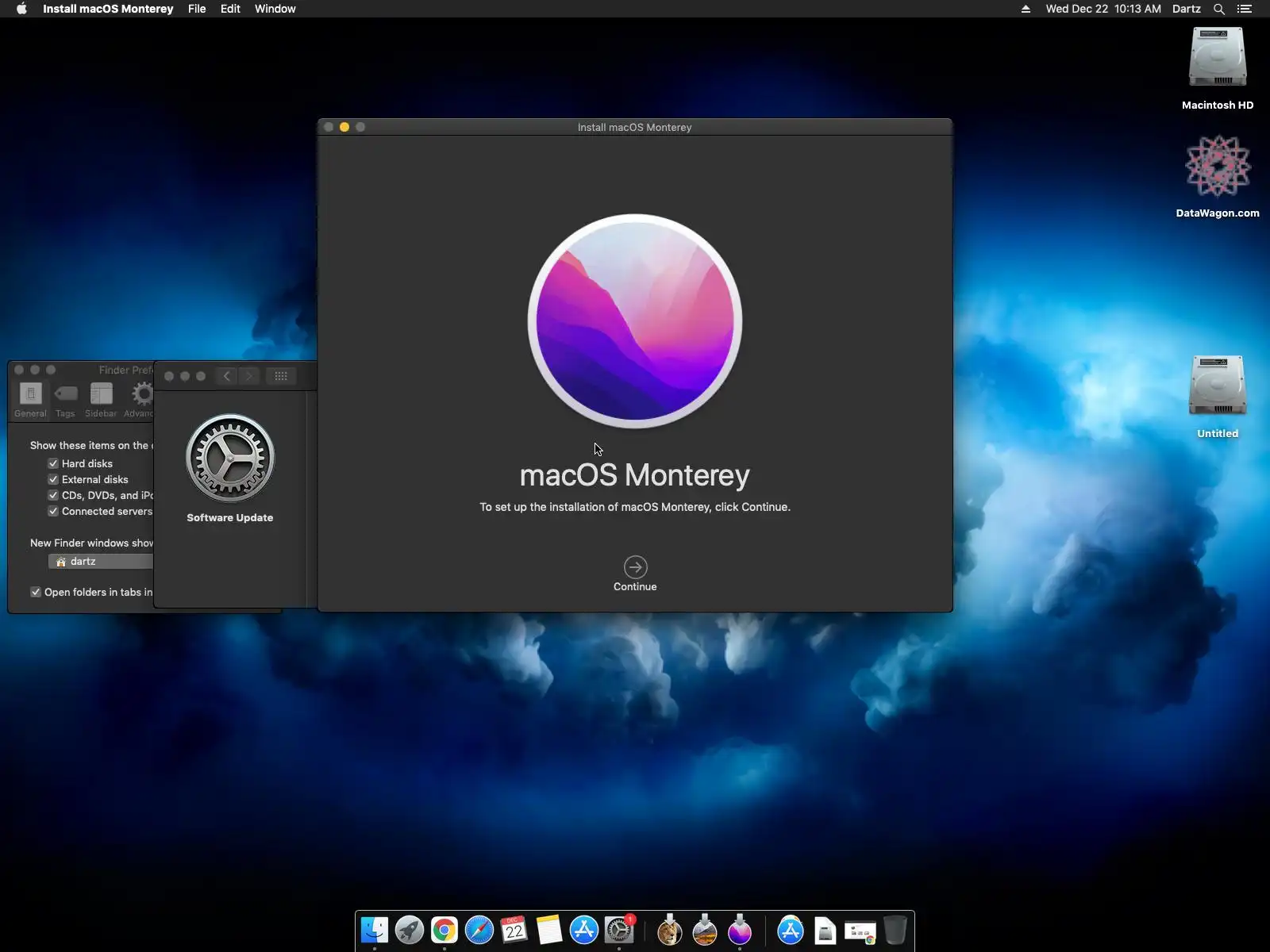Open the disk image document in the Dock

point(825,931)
